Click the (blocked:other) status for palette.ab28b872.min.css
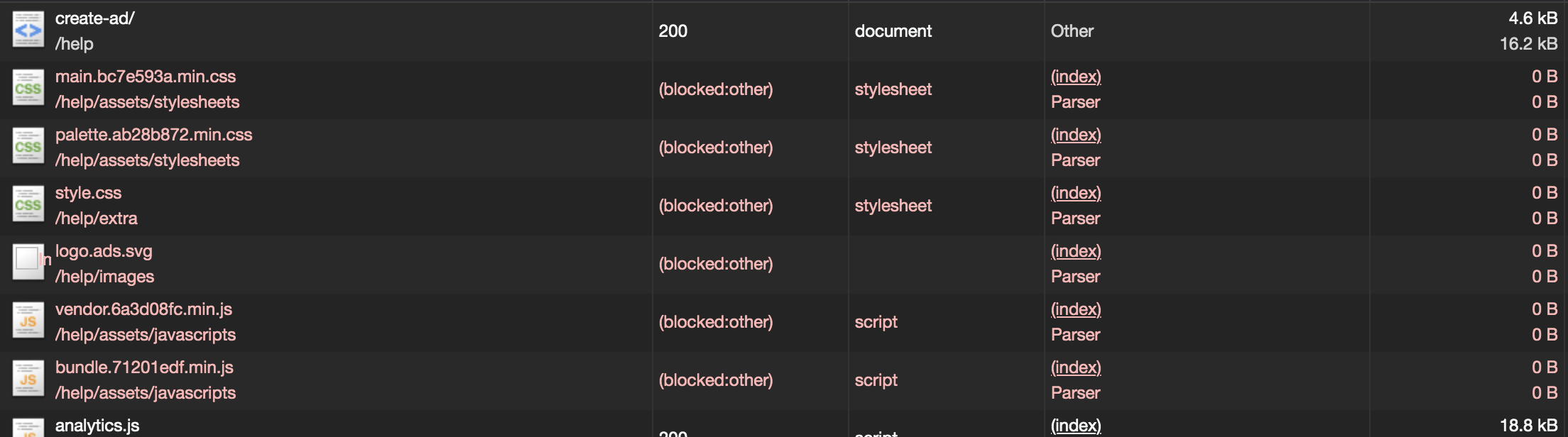Viewport: 1568px width, 437px height. pos(716,147)
